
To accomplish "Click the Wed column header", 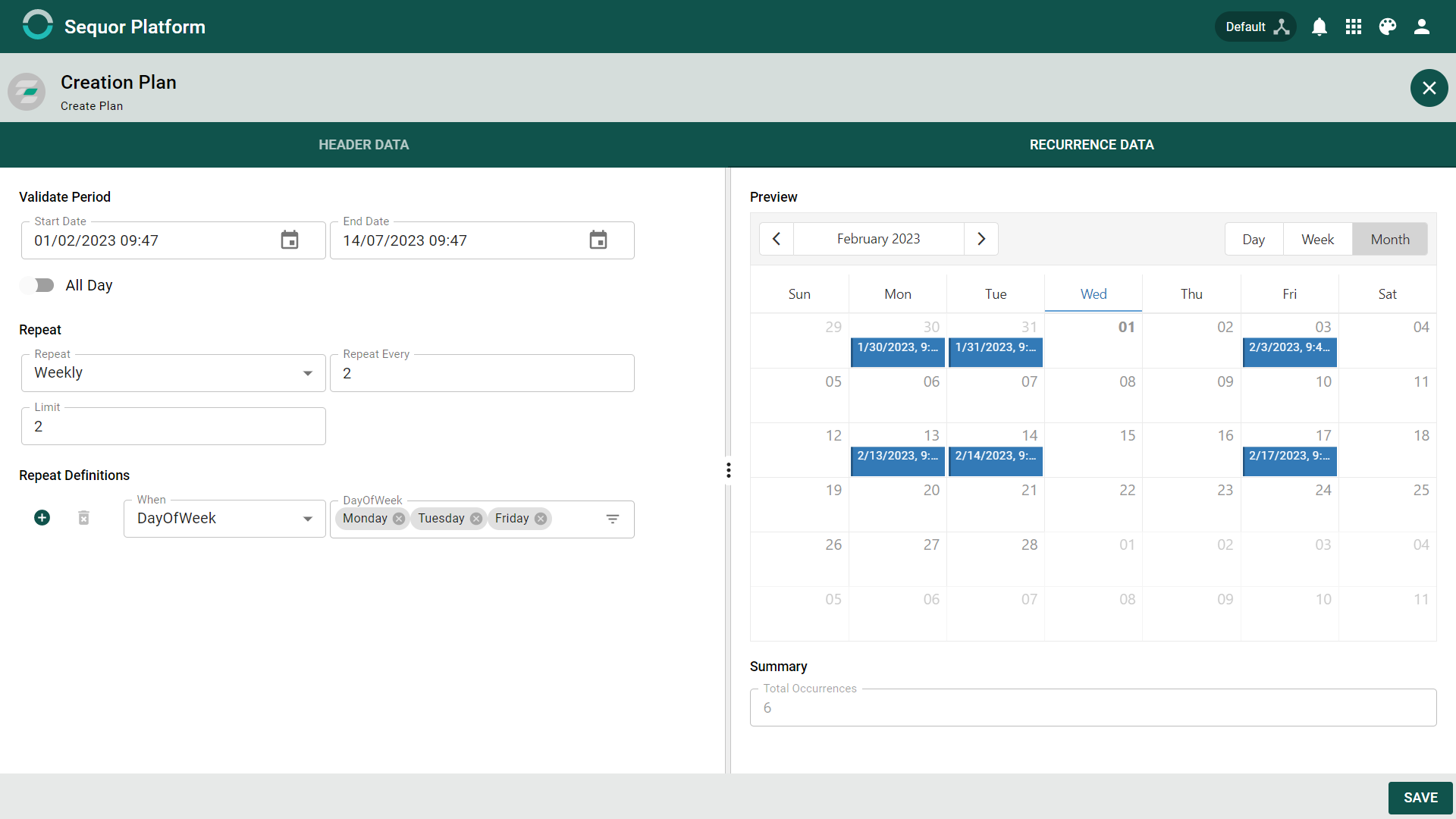I will click(1094, 294).
